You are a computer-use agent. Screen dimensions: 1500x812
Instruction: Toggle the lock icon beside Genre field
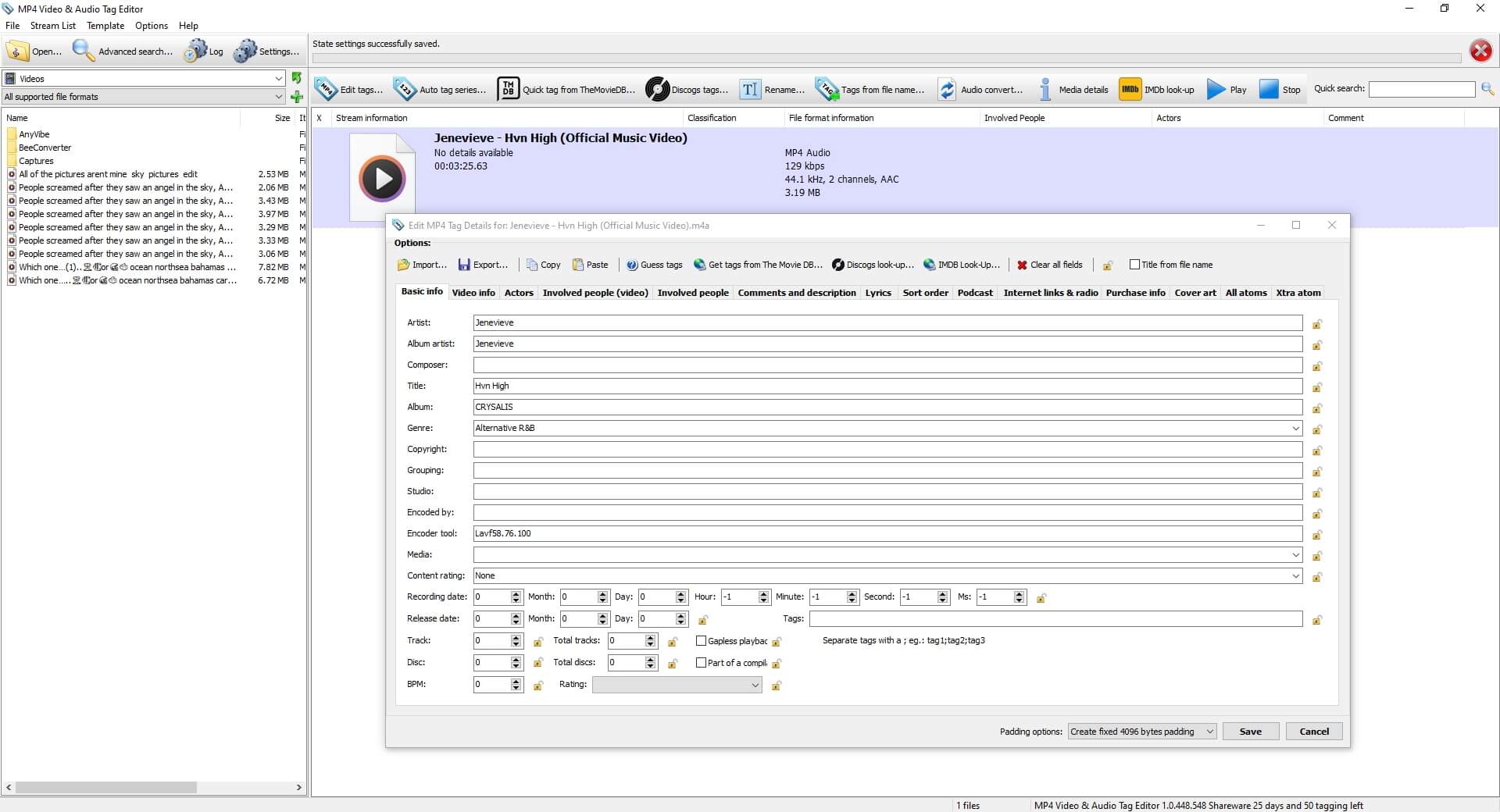click(x=1317, y=429)
